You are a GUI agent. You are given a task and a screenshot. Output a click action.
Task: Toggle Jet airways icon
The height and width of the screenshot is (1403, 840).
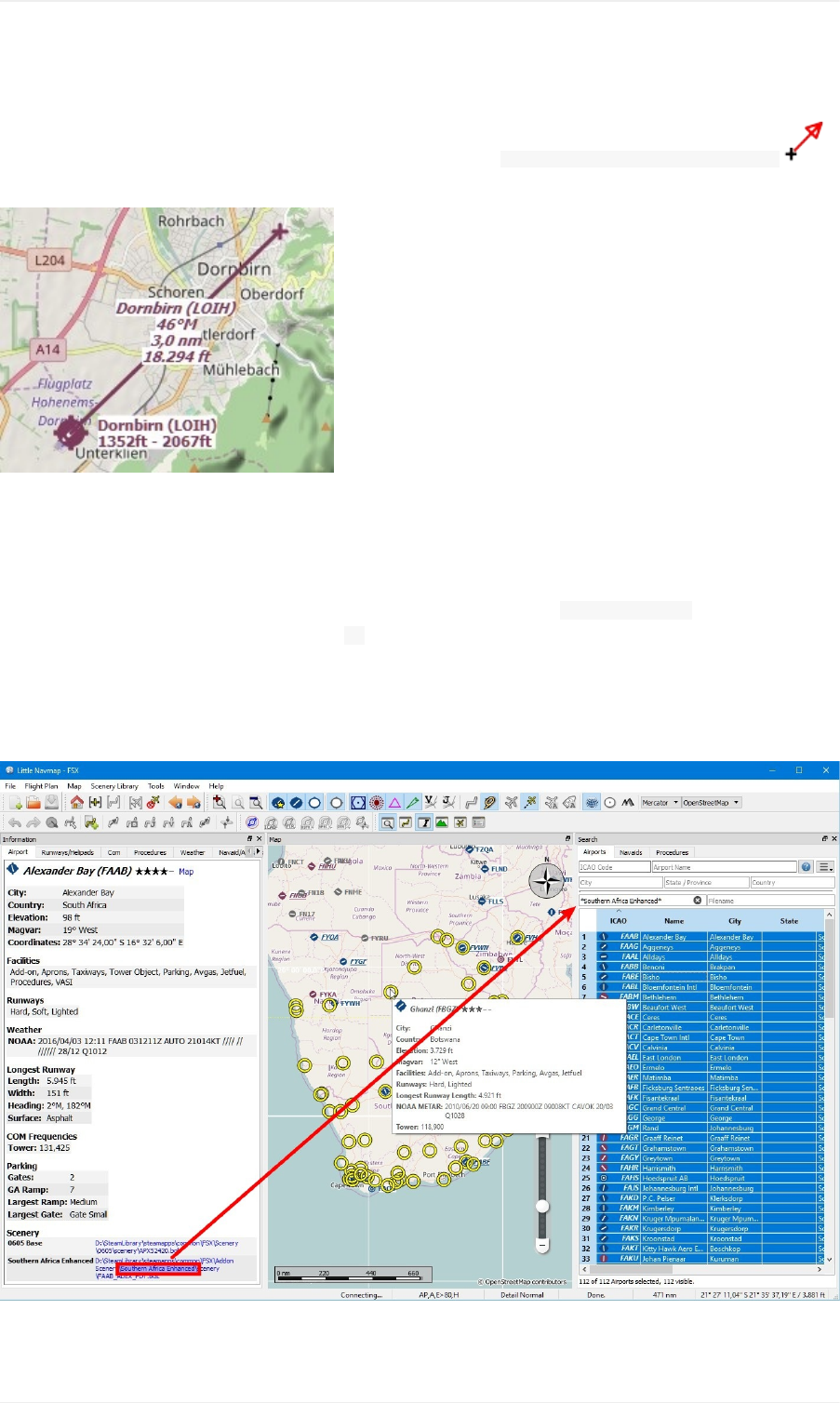point(447,802)
